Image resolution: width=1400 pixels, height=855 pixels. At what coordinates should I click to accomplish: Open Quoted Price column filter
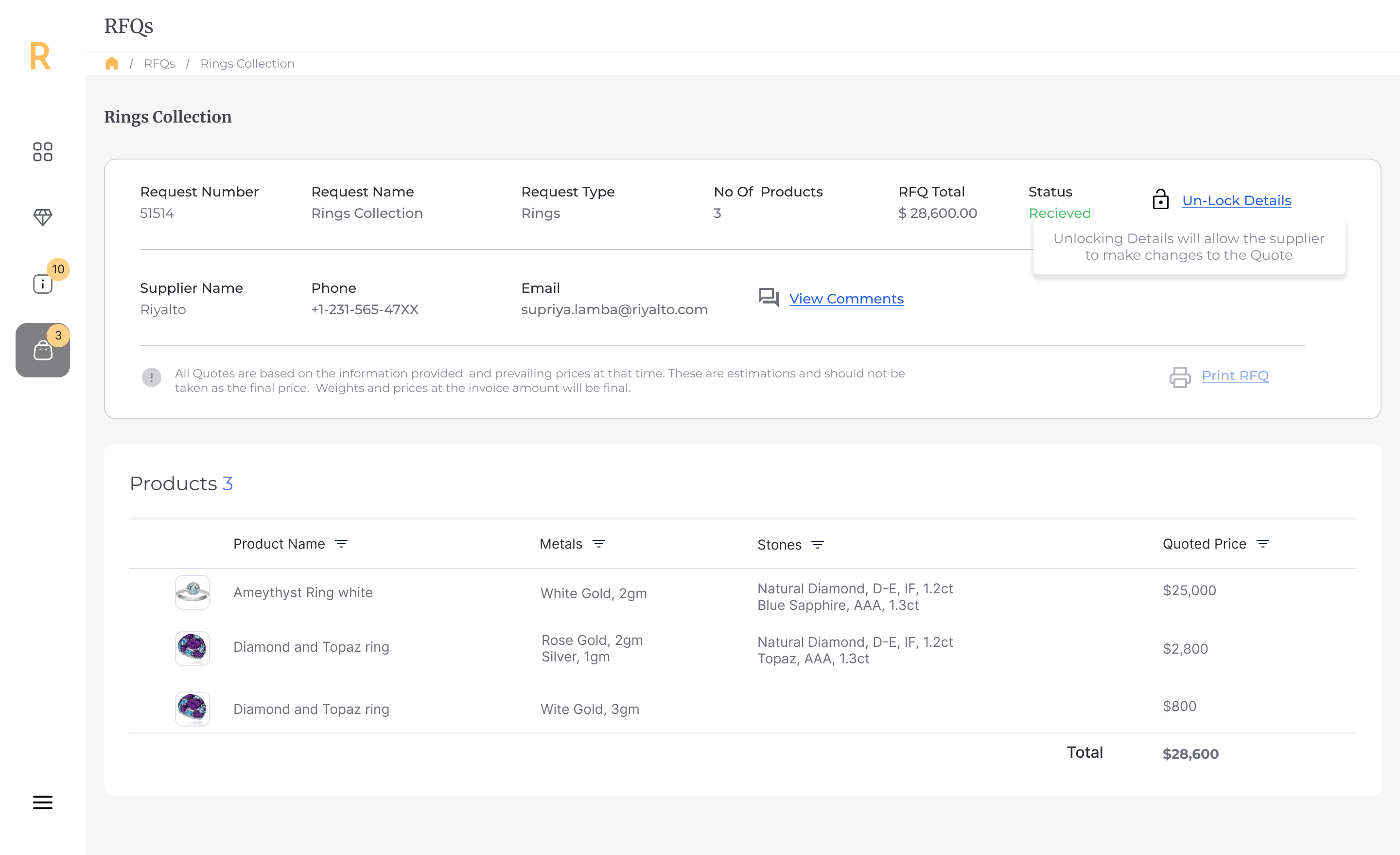coord(1262,544)
